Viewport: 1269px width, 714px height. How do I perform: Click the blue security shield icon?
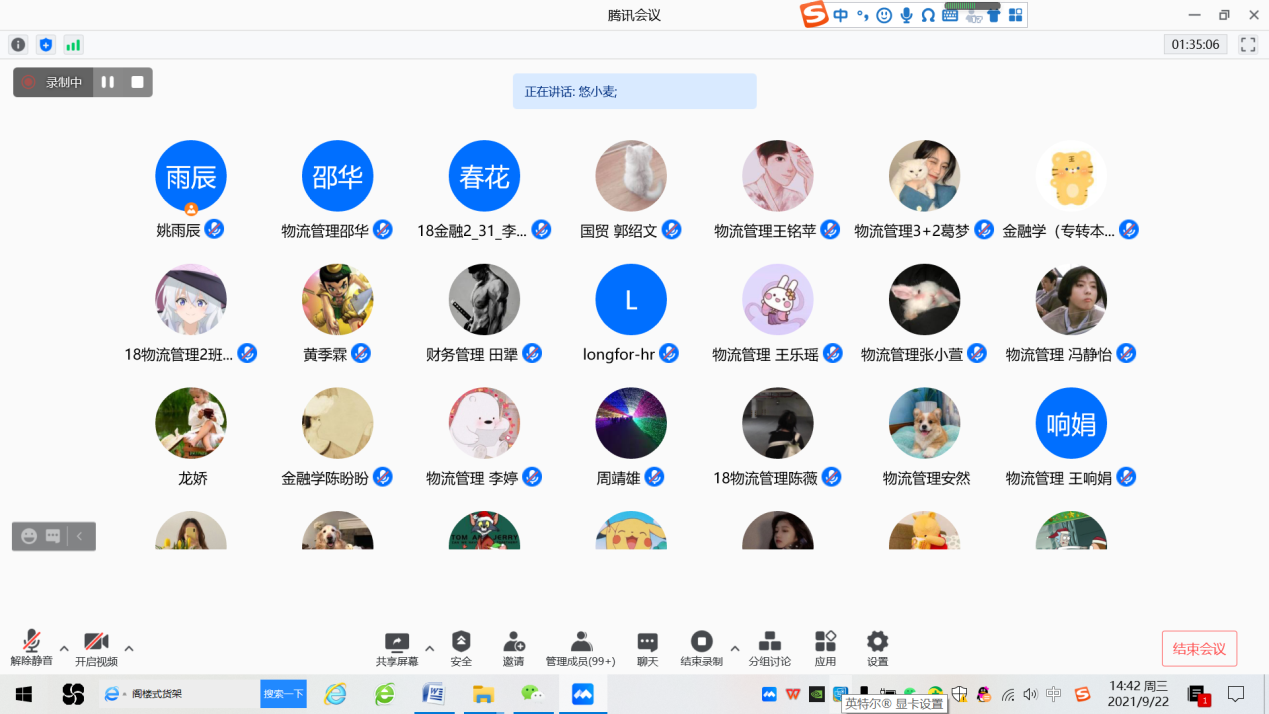45,45
